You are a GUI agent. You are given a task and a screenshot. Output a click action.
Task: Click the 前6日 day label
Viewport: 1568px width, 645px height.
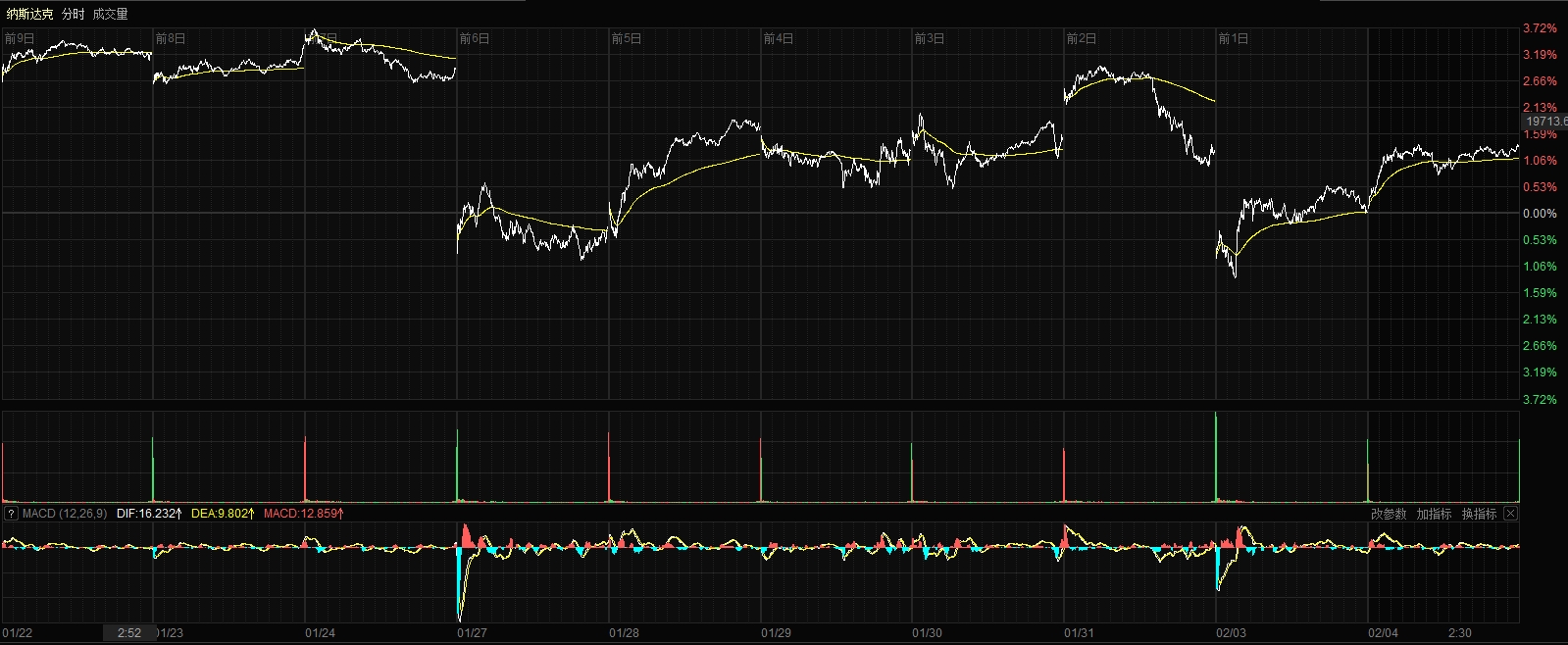[x=475, y=39]
